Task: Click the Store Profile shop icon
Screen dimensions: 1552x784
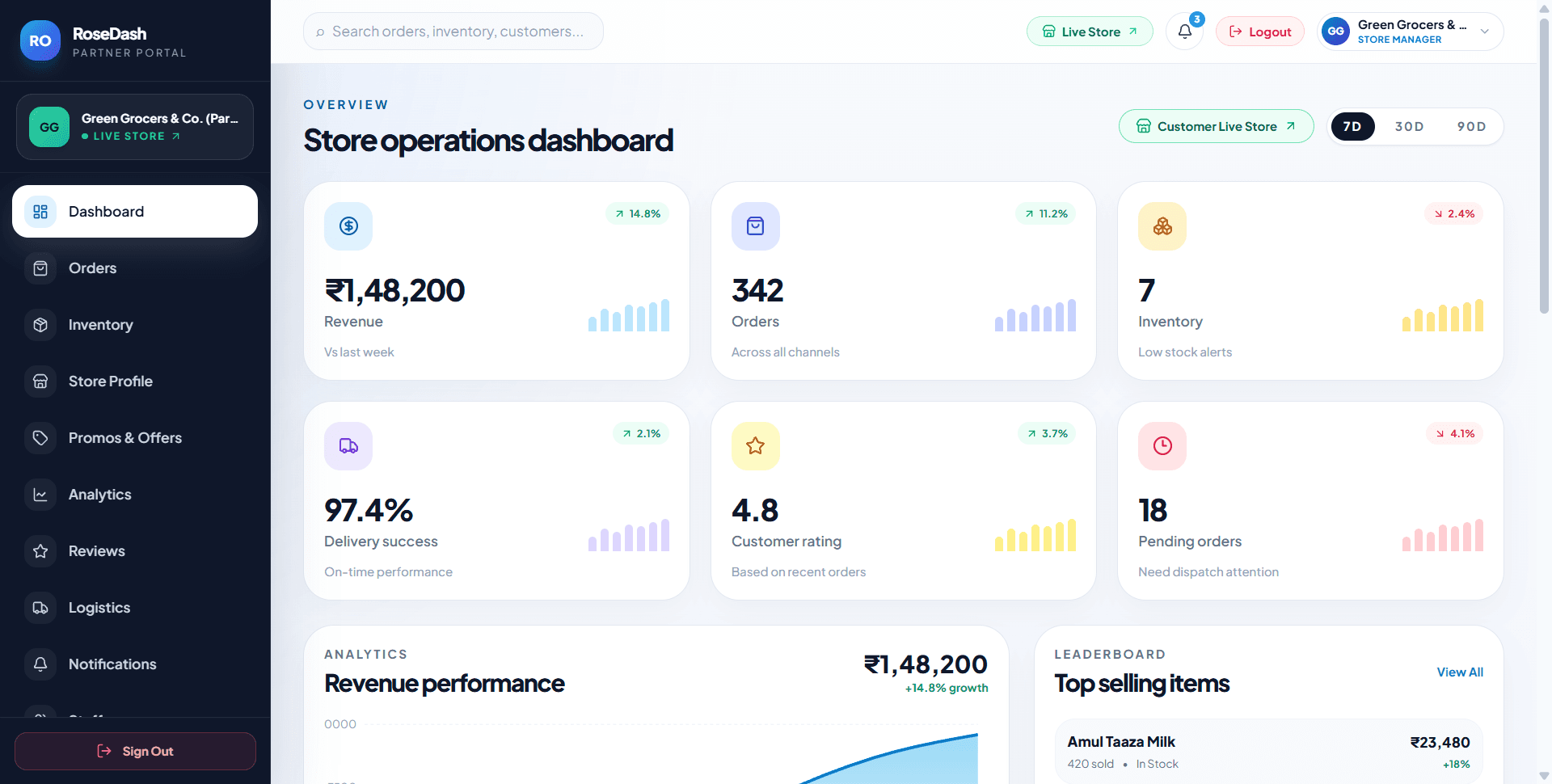Action: coord(40,381)
